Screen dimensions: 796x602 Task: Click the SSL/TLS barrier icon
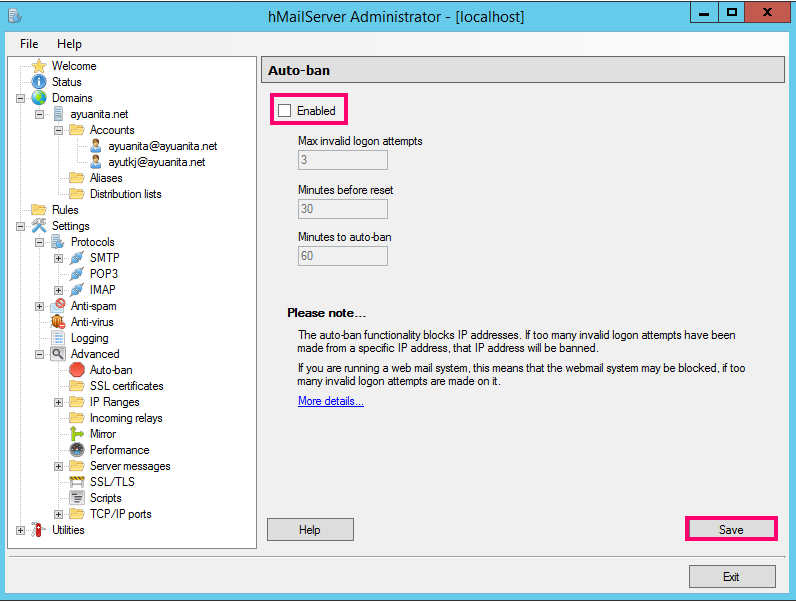click(77, 482)
